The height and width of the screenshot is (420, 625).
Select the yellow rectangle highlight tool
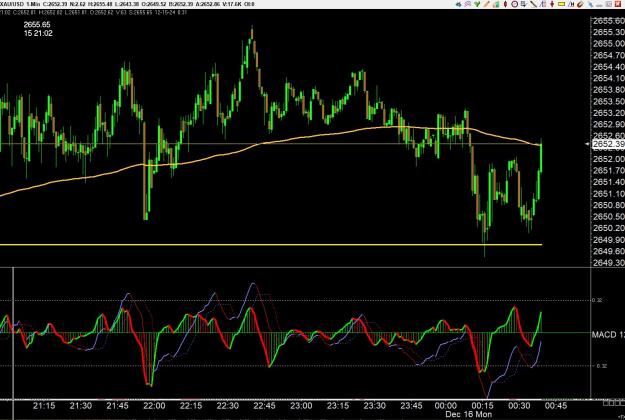pyautogui.click(x=561, y=4)
